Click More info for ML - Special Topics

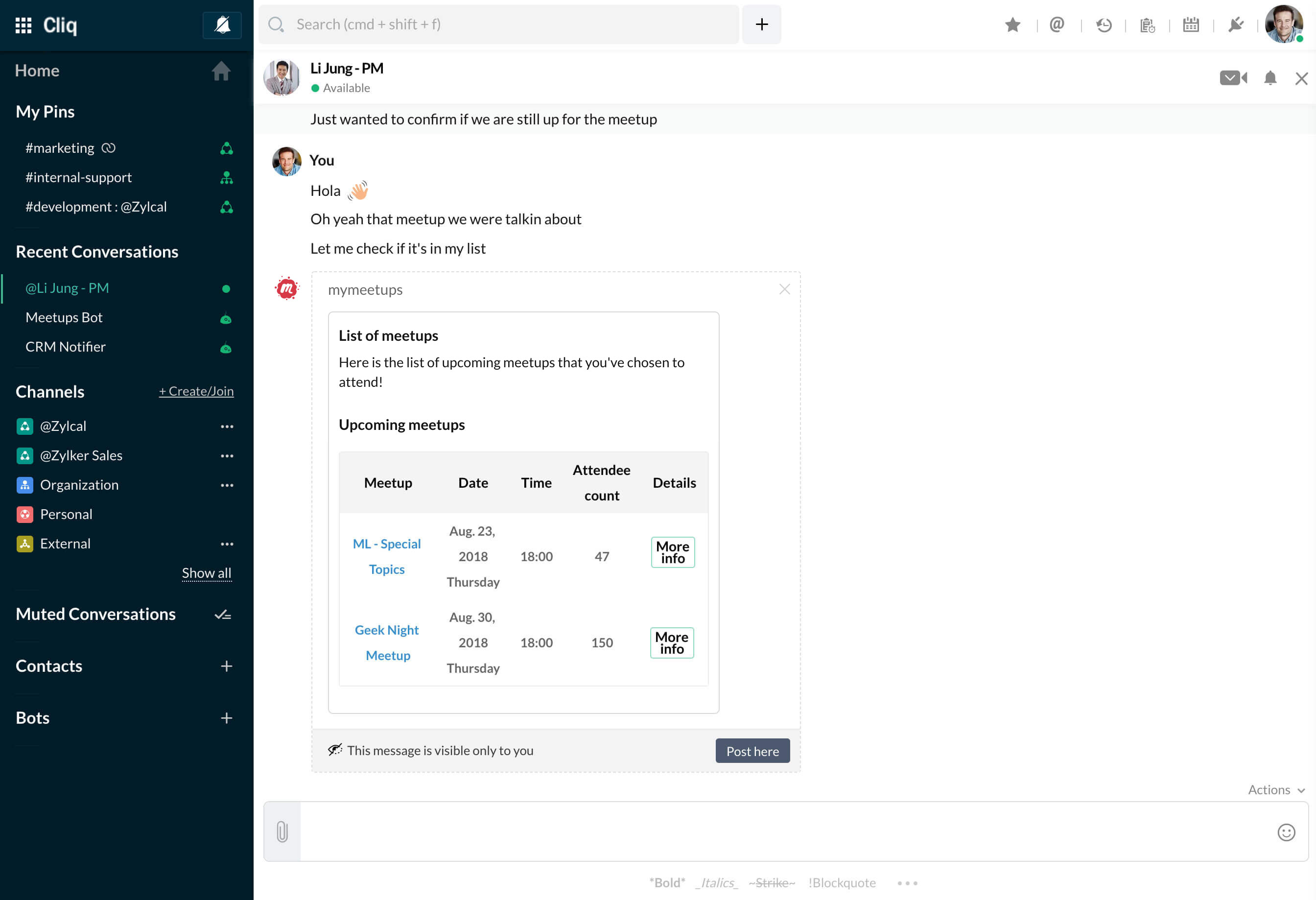tap(673, 552)
